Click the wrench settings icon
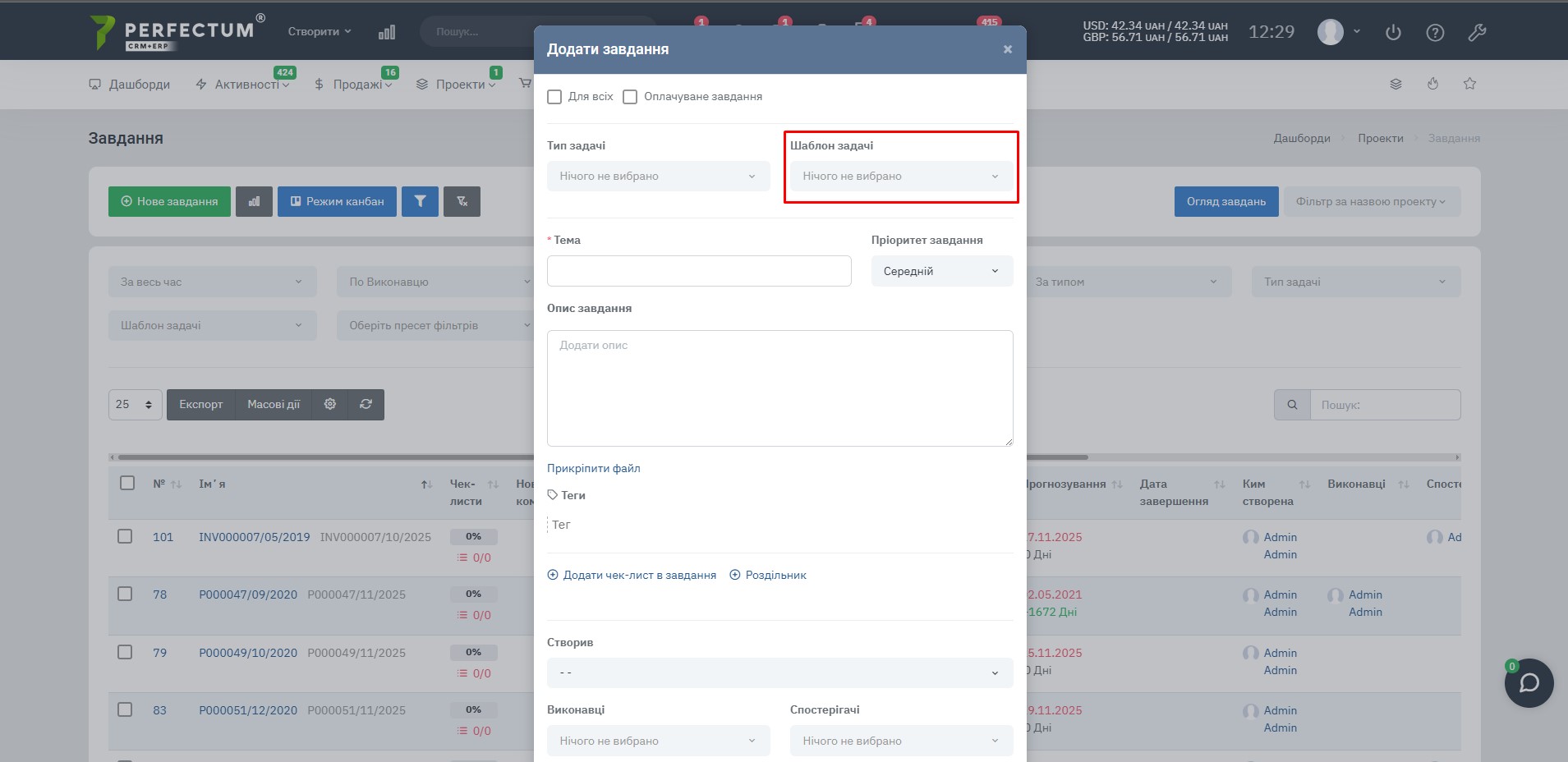1568x762 pixels. [x=1477, y=33]
